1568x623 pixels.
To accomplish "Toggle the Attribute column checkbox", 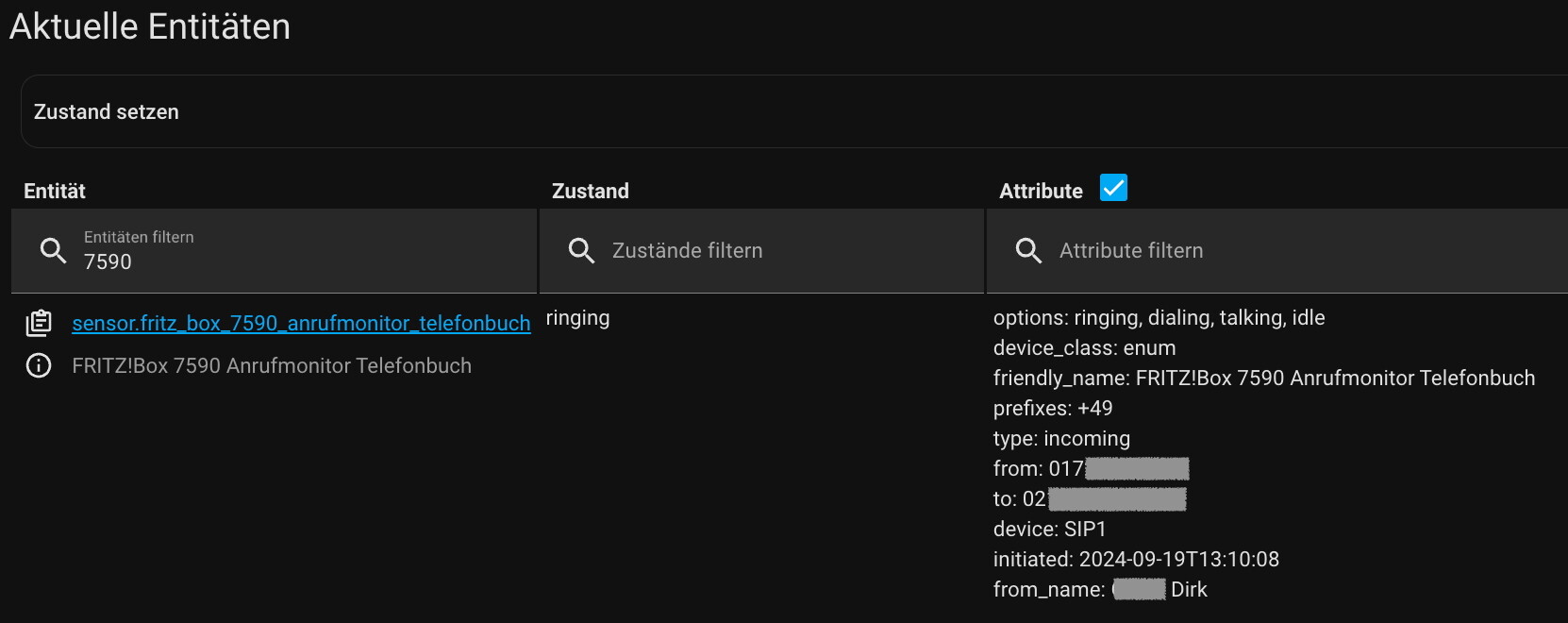I will (x=1113, y=188).
